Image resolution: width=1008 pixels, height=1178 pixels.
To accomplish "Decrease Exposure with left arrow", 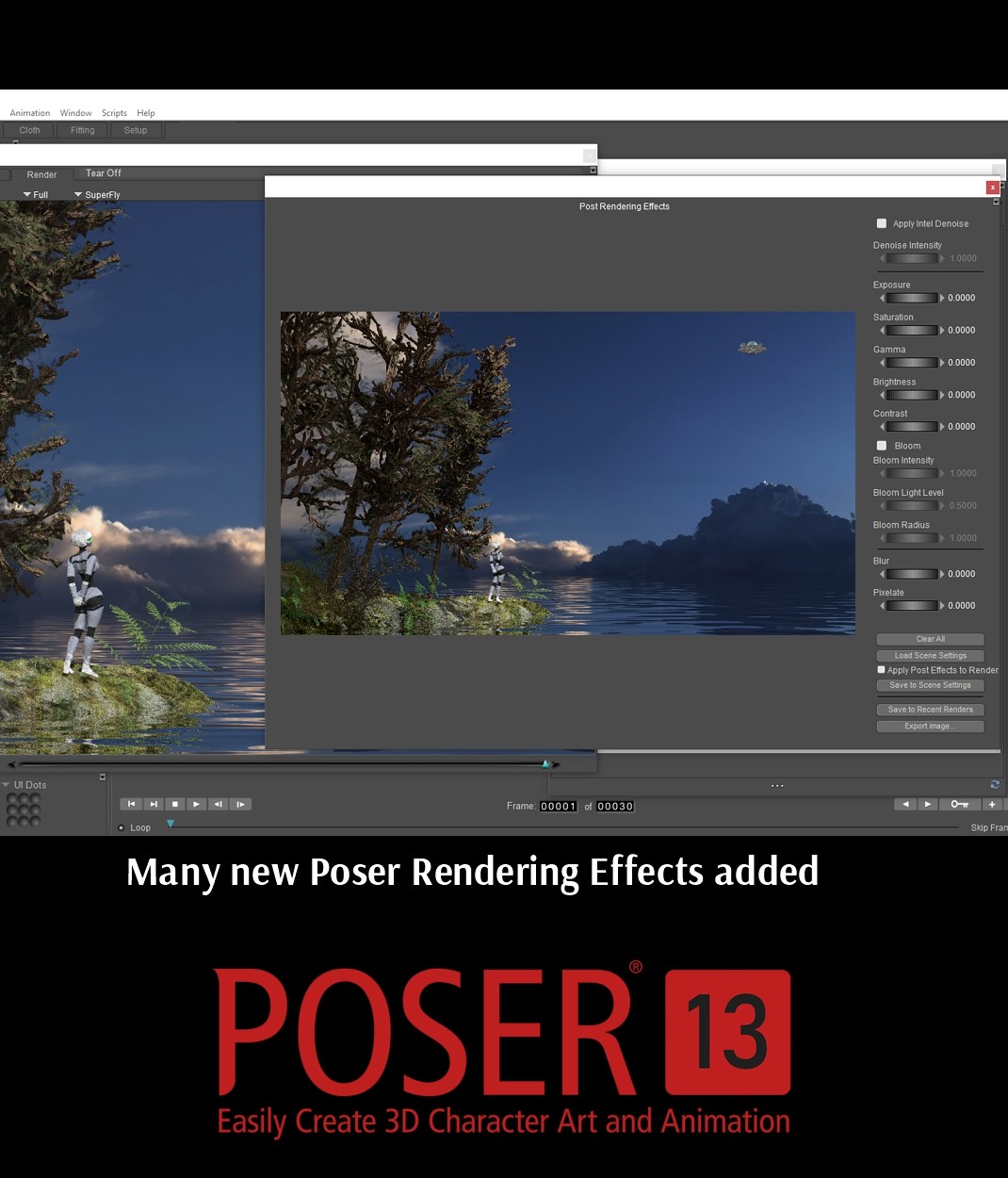I will pyautogui.click(x=882, y=298).
